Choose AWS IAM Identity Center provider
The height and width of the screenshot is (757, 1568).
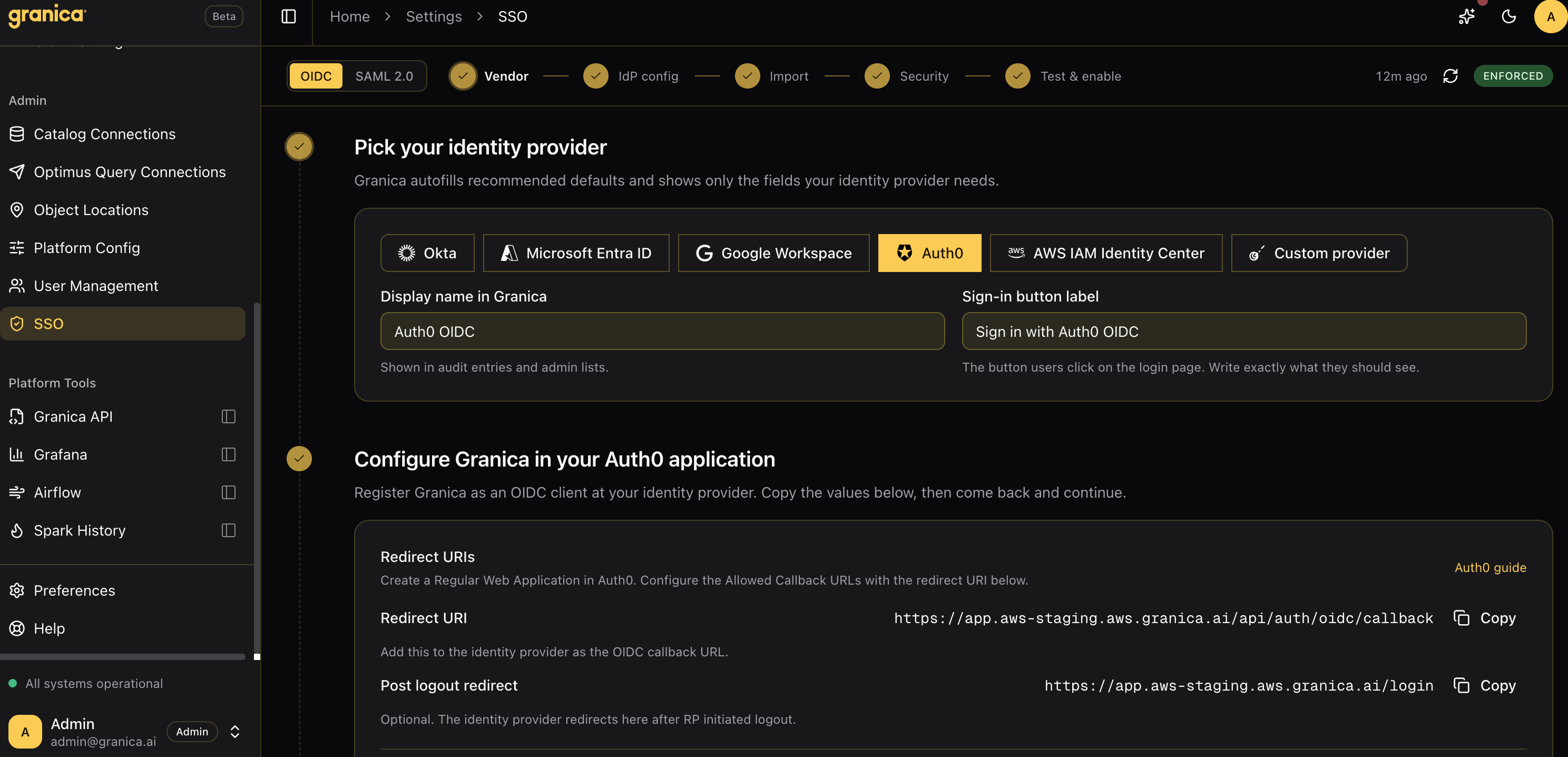[1106, 253]
